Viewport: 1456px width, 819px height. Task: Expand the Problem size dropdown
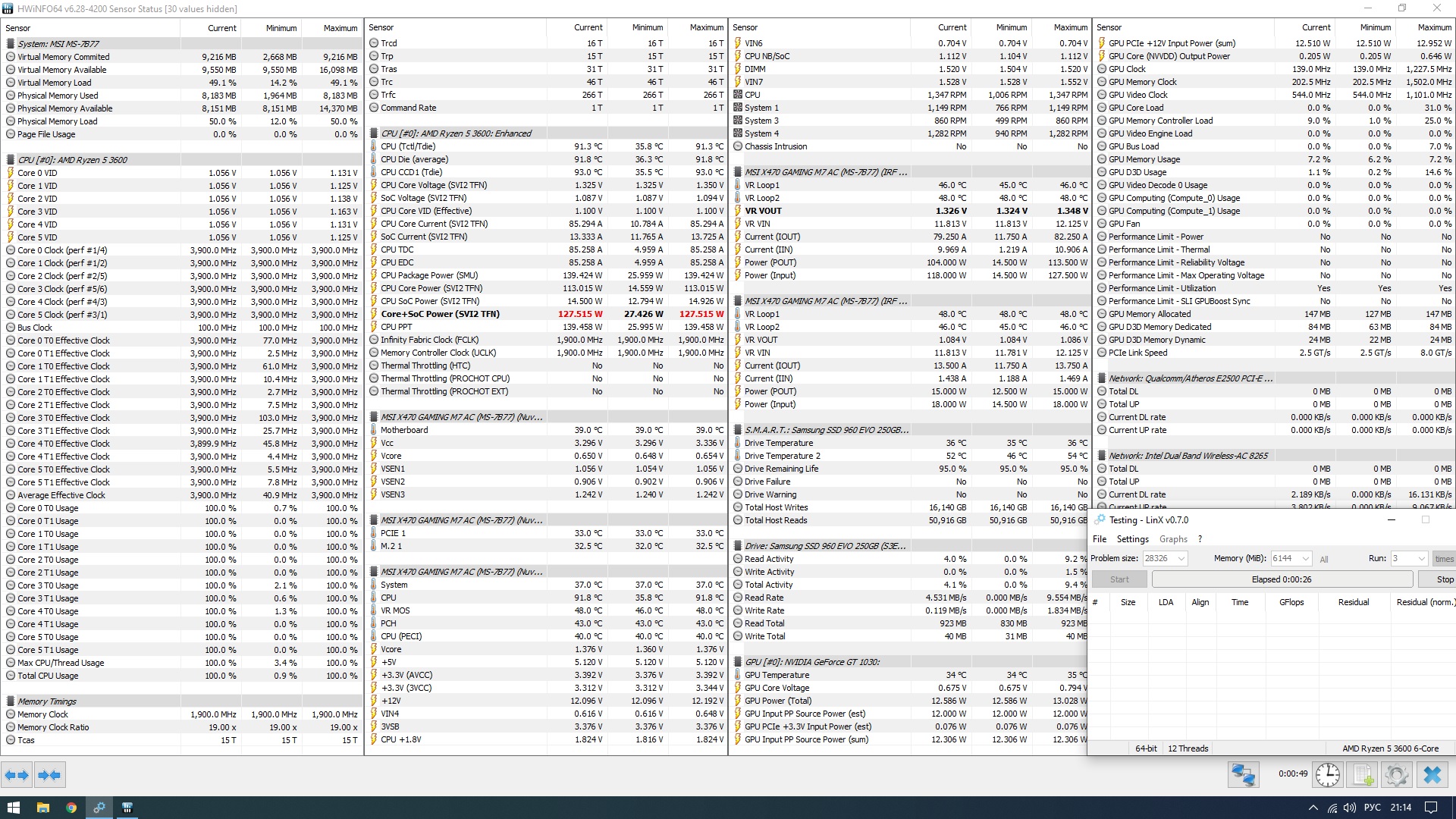(x=1181, y=559)
